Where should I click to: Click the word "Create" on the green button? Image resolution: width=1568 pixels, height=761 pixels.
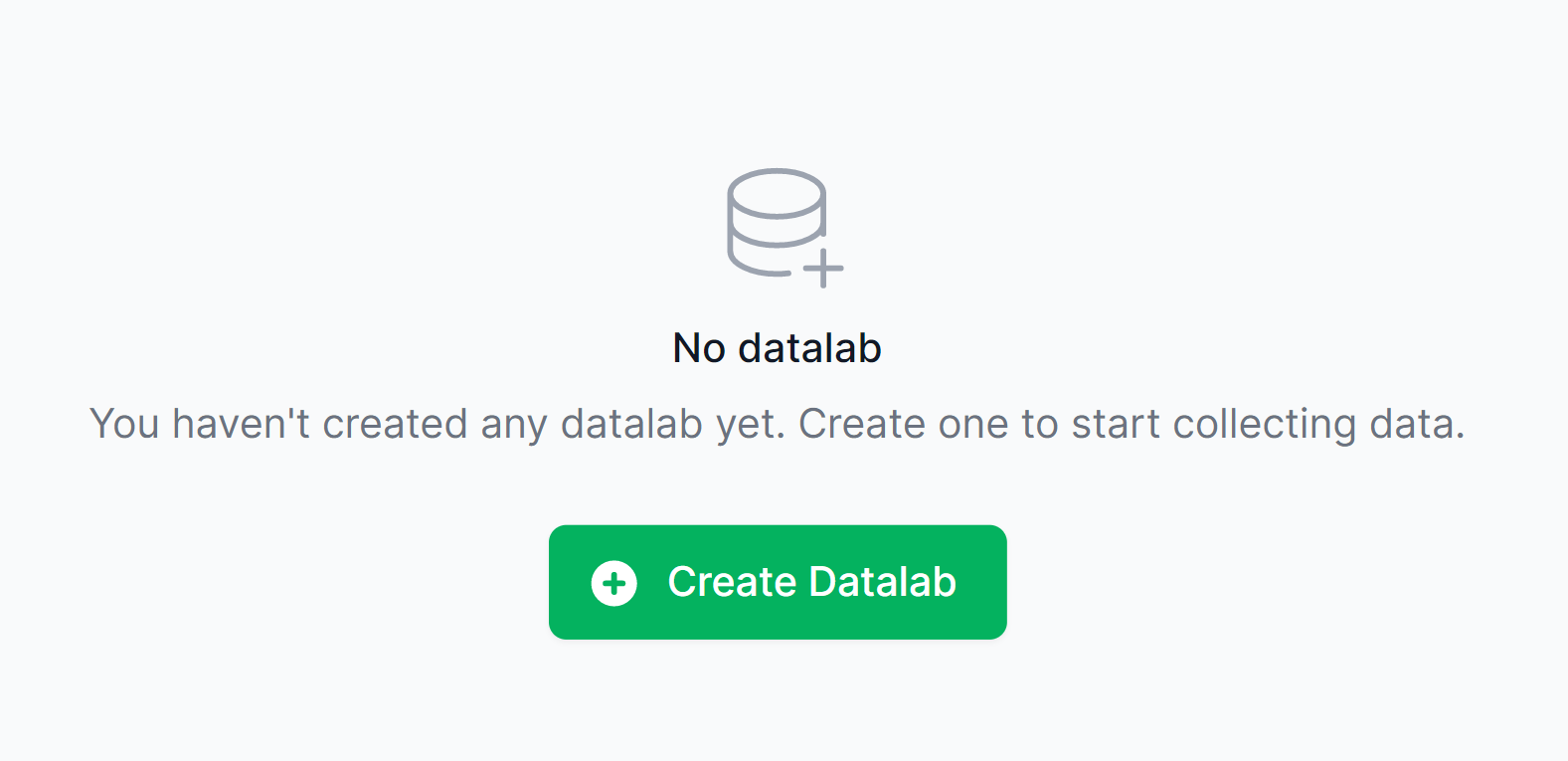(732, 582)
